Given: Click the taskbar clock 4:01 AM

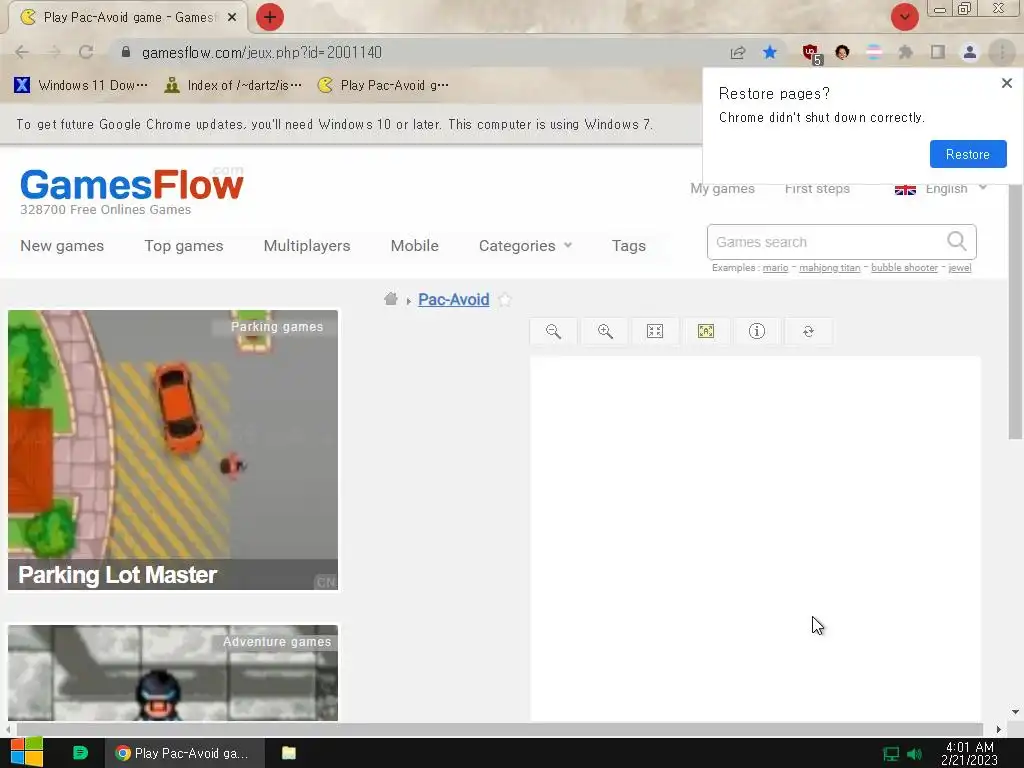Looking at the screenshot, I should pos(969,753).
